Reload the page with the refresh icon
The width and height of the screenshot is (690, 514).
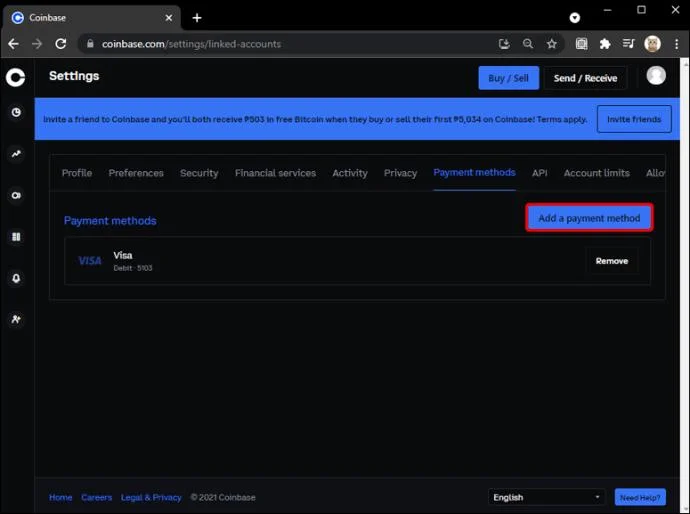61,44
